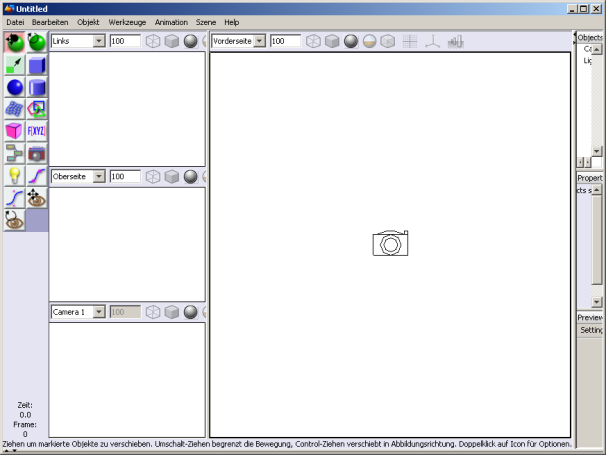The width and height of the screenshot is (606, 455).
Task: Open the Bearbeiten menu
Action: pyautogui.click(x=50, y=22)
